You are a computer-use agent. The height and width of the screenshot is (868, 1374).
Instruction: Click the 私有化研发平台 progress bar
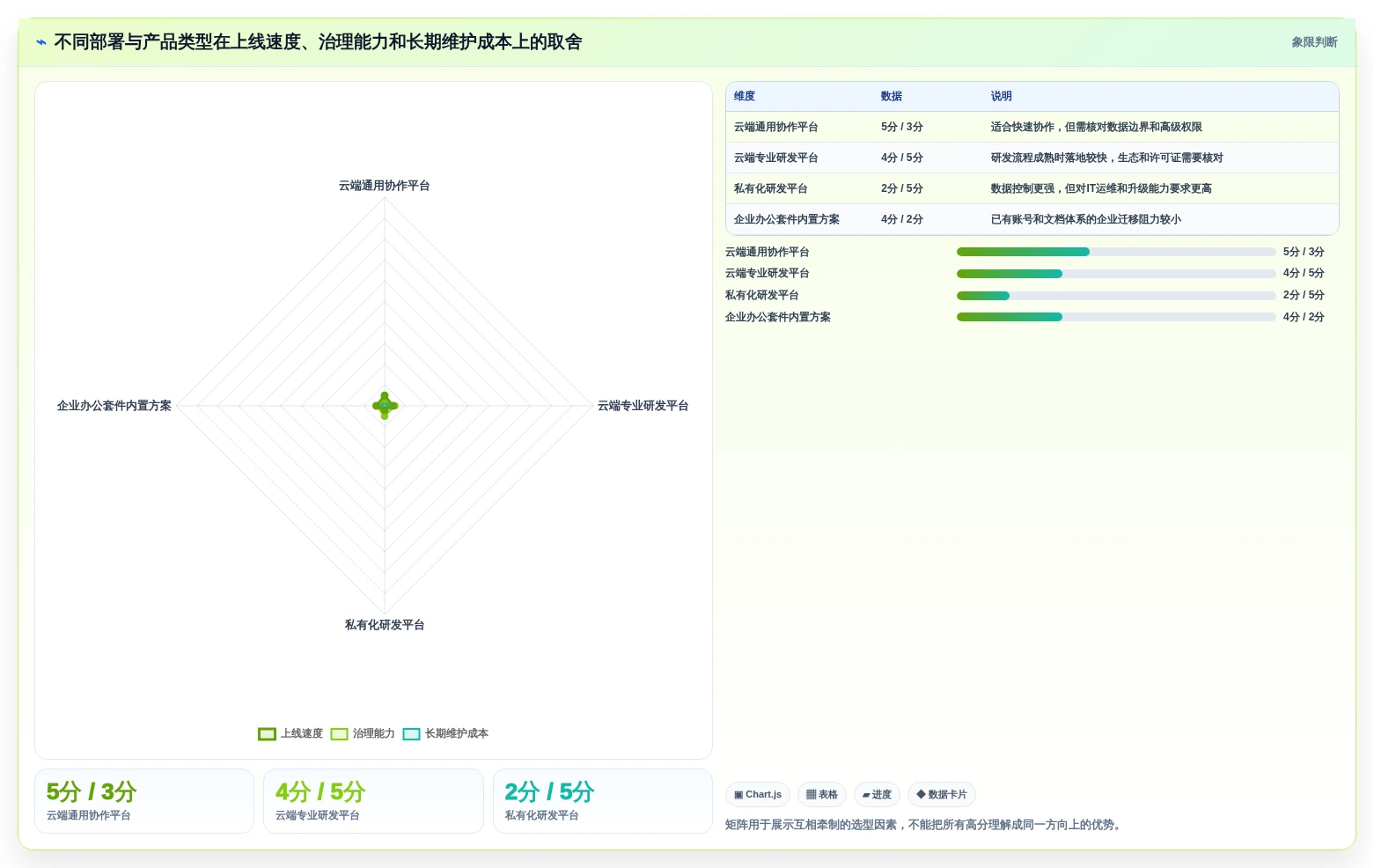click(1116, 296)
